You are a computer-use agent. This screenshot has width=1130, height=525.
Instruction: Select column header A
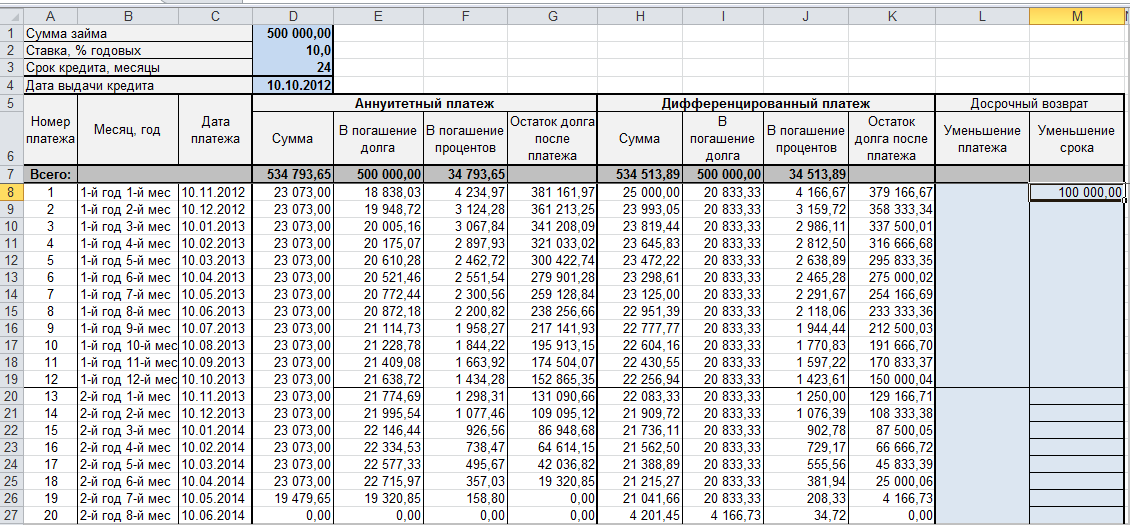50,17
